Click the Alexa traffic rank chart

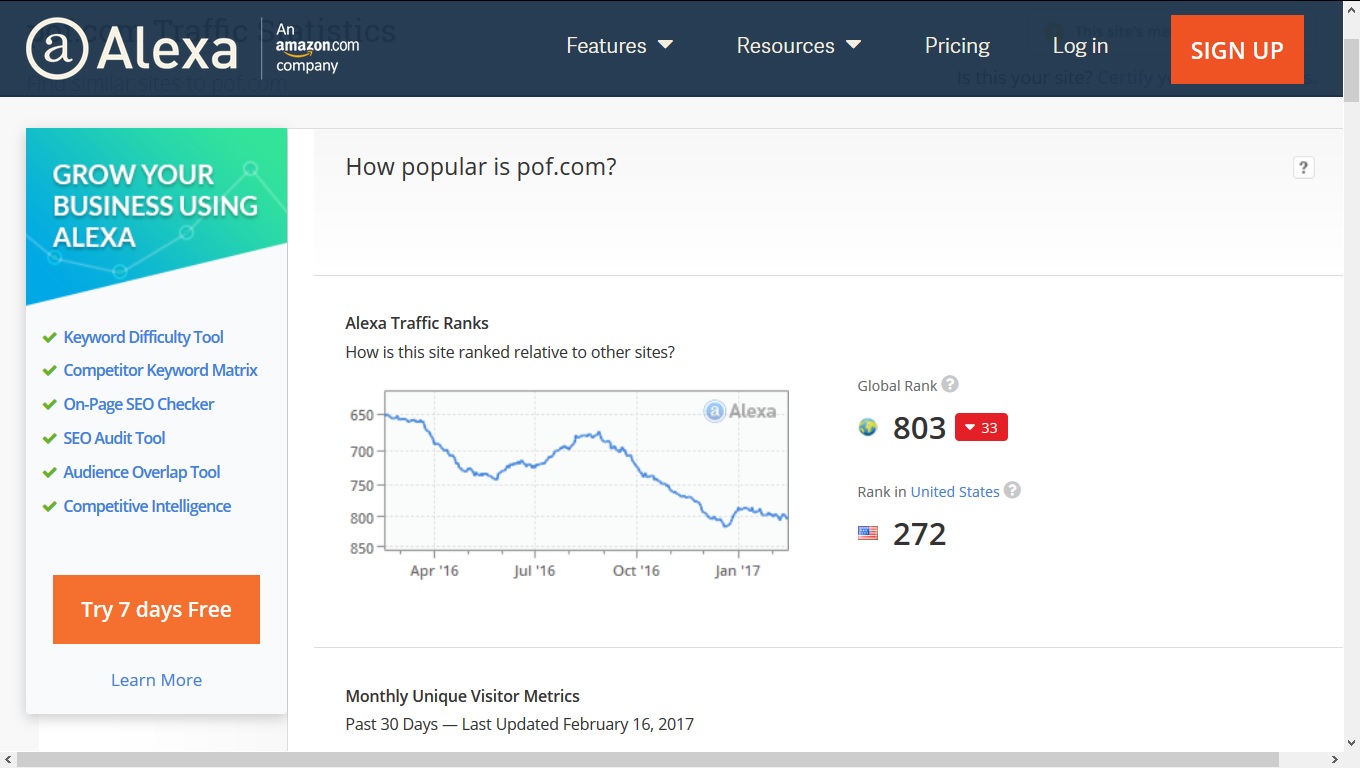click(x=567, y=485)
